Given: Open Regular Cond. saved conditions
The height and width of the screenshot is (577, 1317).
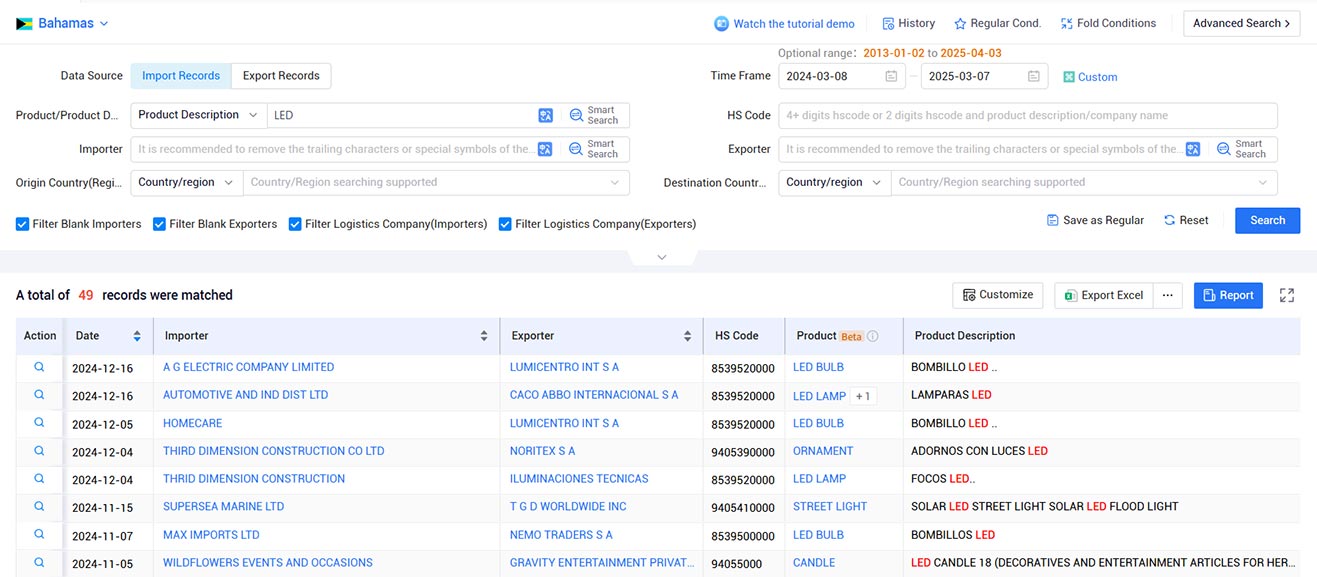Looking at the screenshot, I should point(997,23).
